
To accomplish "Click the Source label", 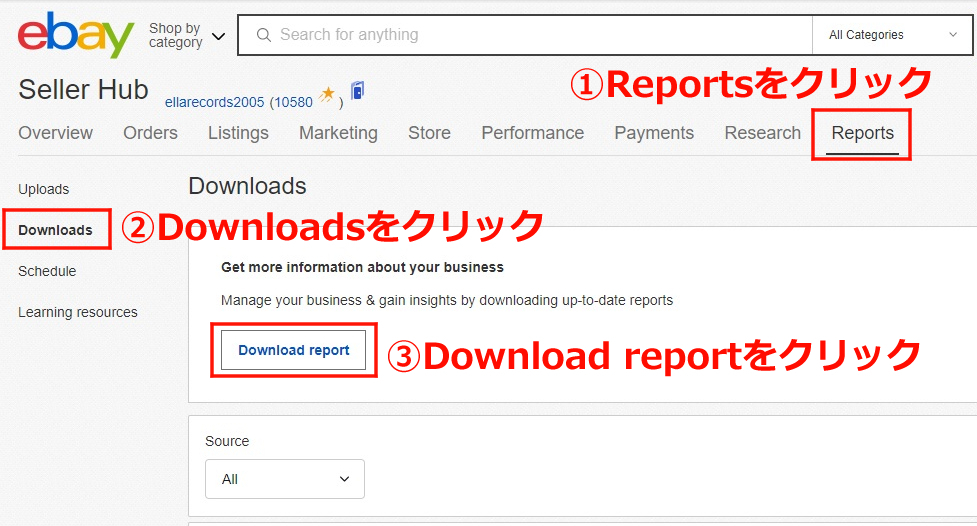I will [x=227, y=441].
